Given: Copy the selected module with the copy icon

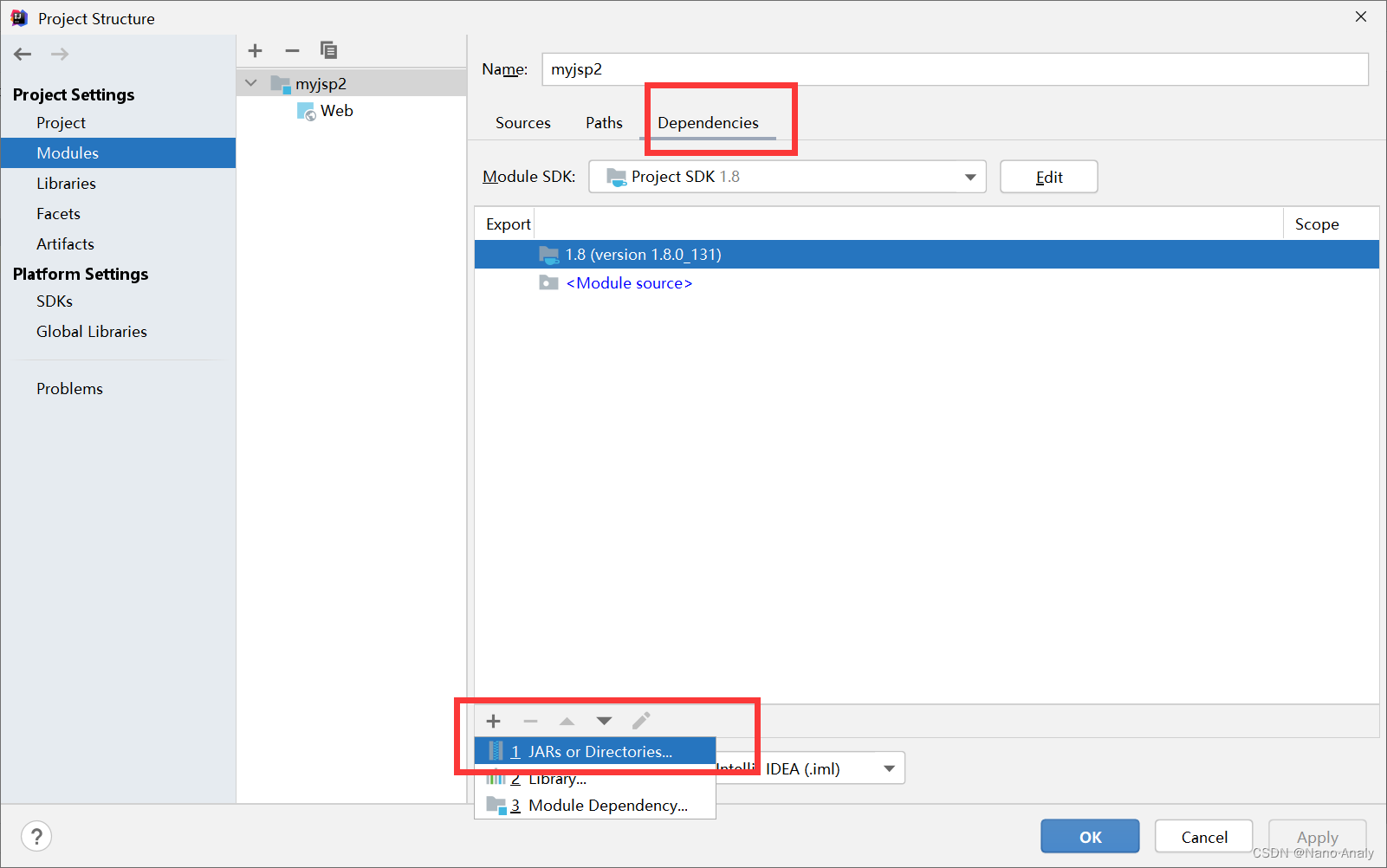Looking at the screenshot, I should pyautogui.click(x=328, y=50).
